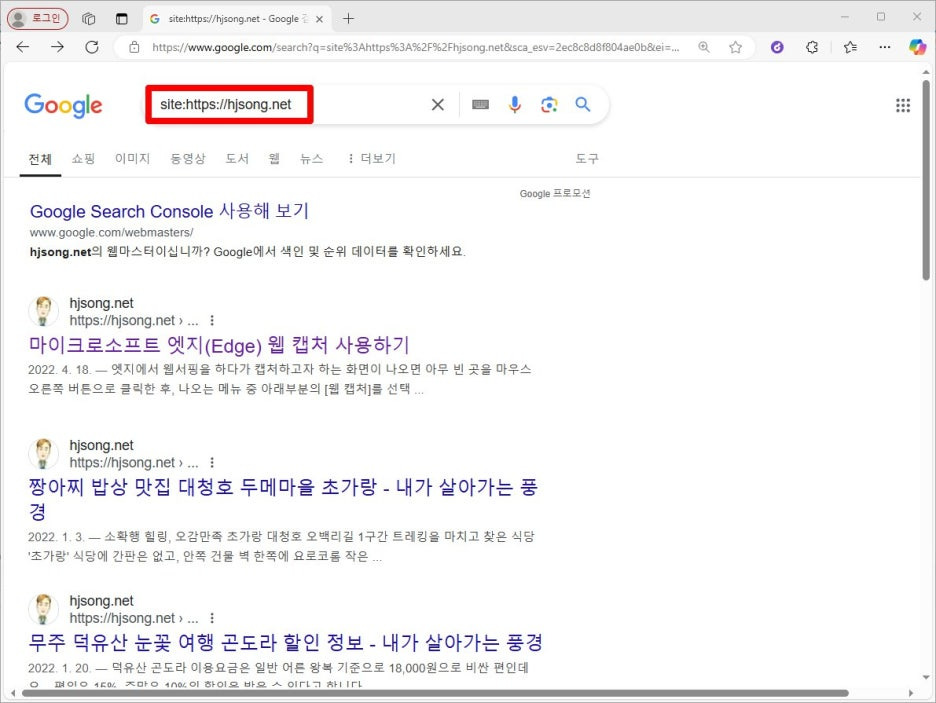Click the blue search magnifier button

(583, 105)
